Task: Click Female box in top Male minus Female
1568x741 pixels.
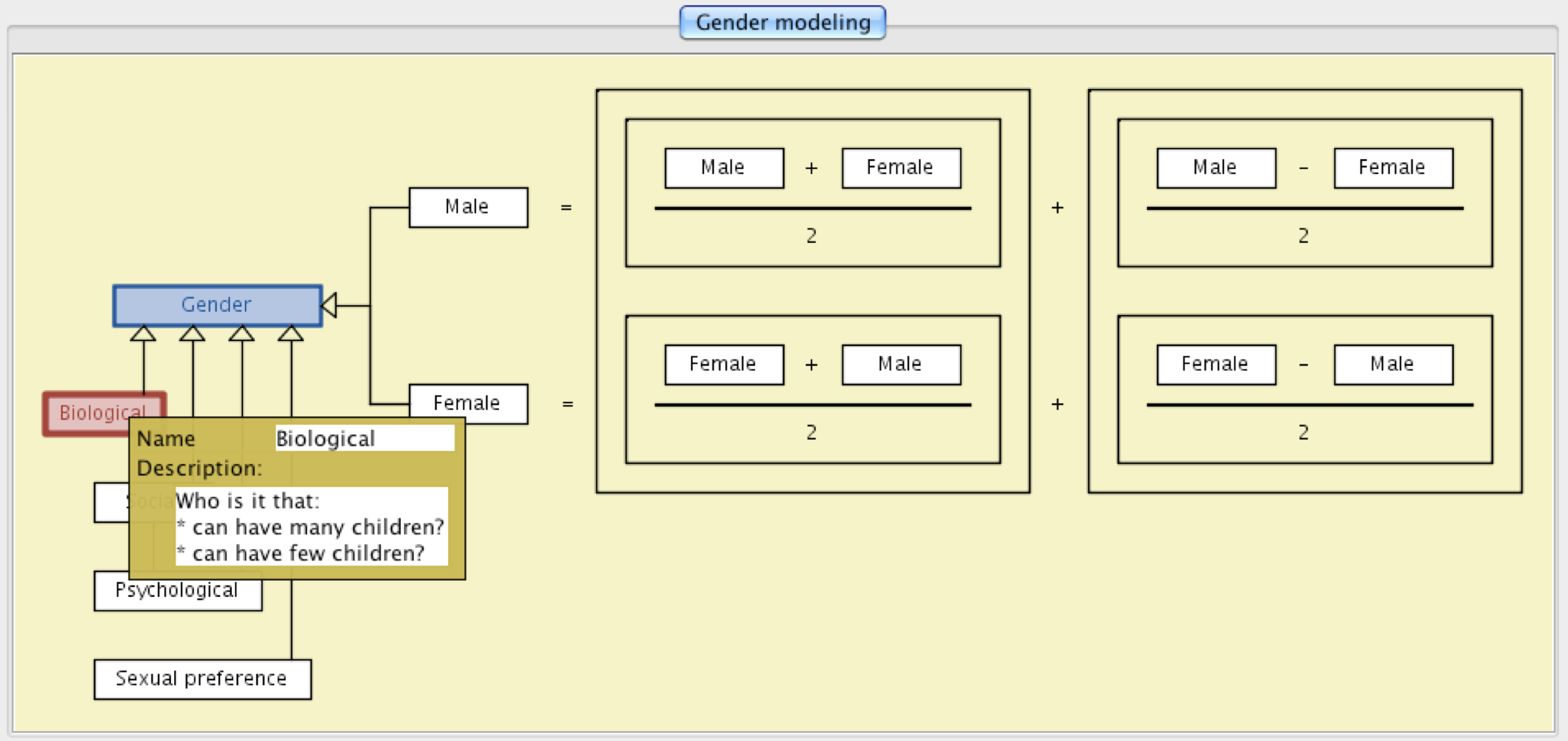Action: [1393, 168]
